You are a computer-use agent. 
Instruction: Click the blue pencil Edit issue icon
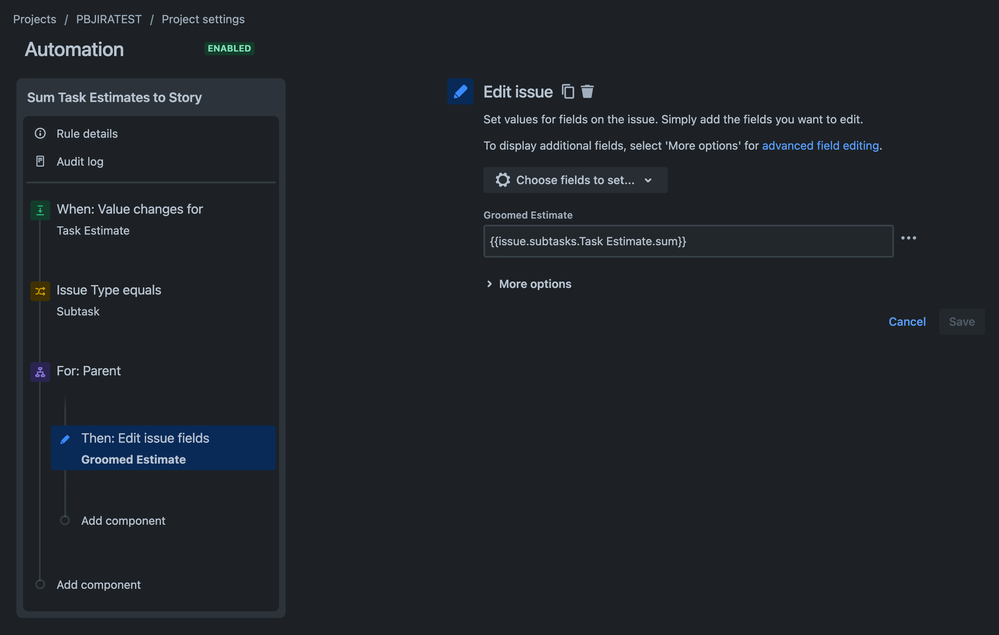click(x=460, y=92)
